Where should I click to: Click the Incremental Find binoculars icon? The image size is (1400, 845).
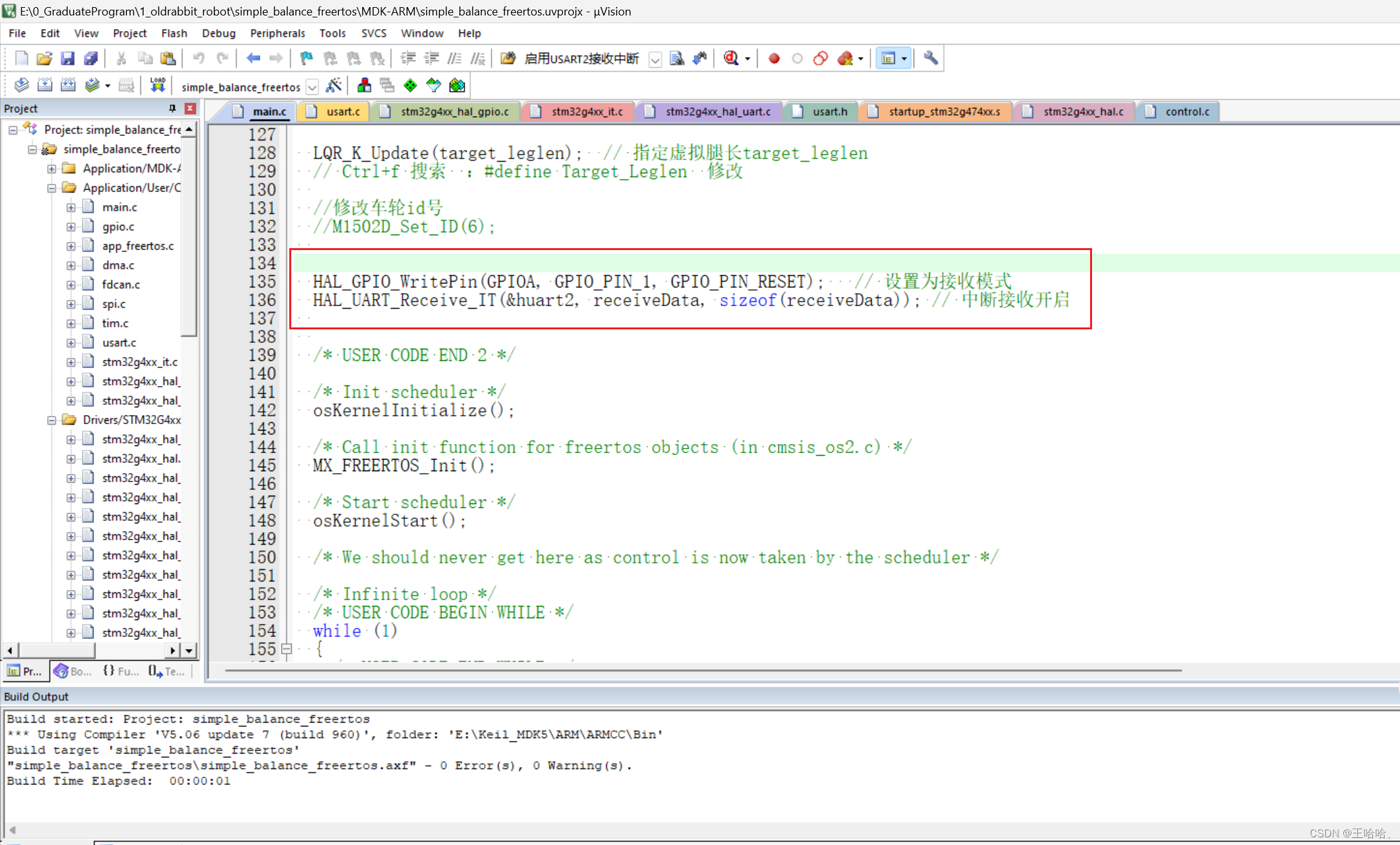[x=700, y=59]
